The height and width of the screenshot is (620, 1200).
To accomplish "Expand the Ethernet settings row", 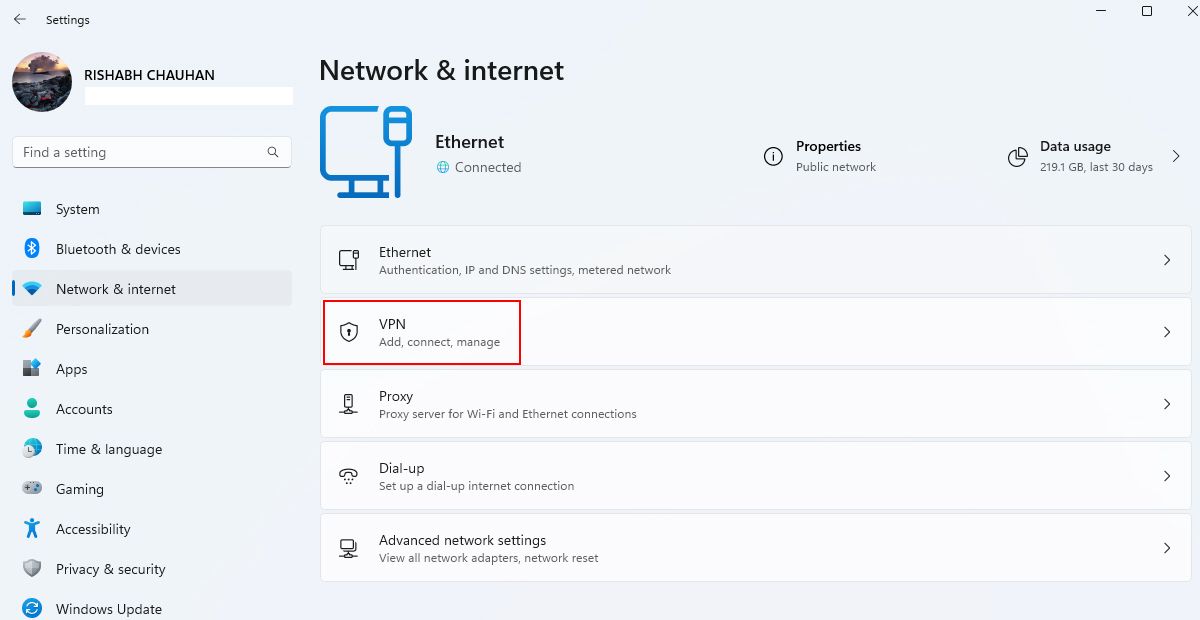I will [x=756, y=260].
